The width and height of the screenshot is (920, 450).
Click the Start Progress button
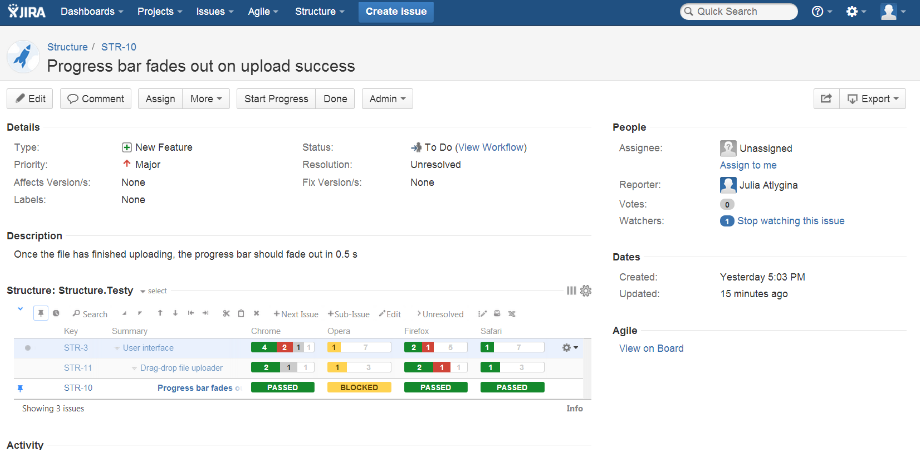coord(276,99)
